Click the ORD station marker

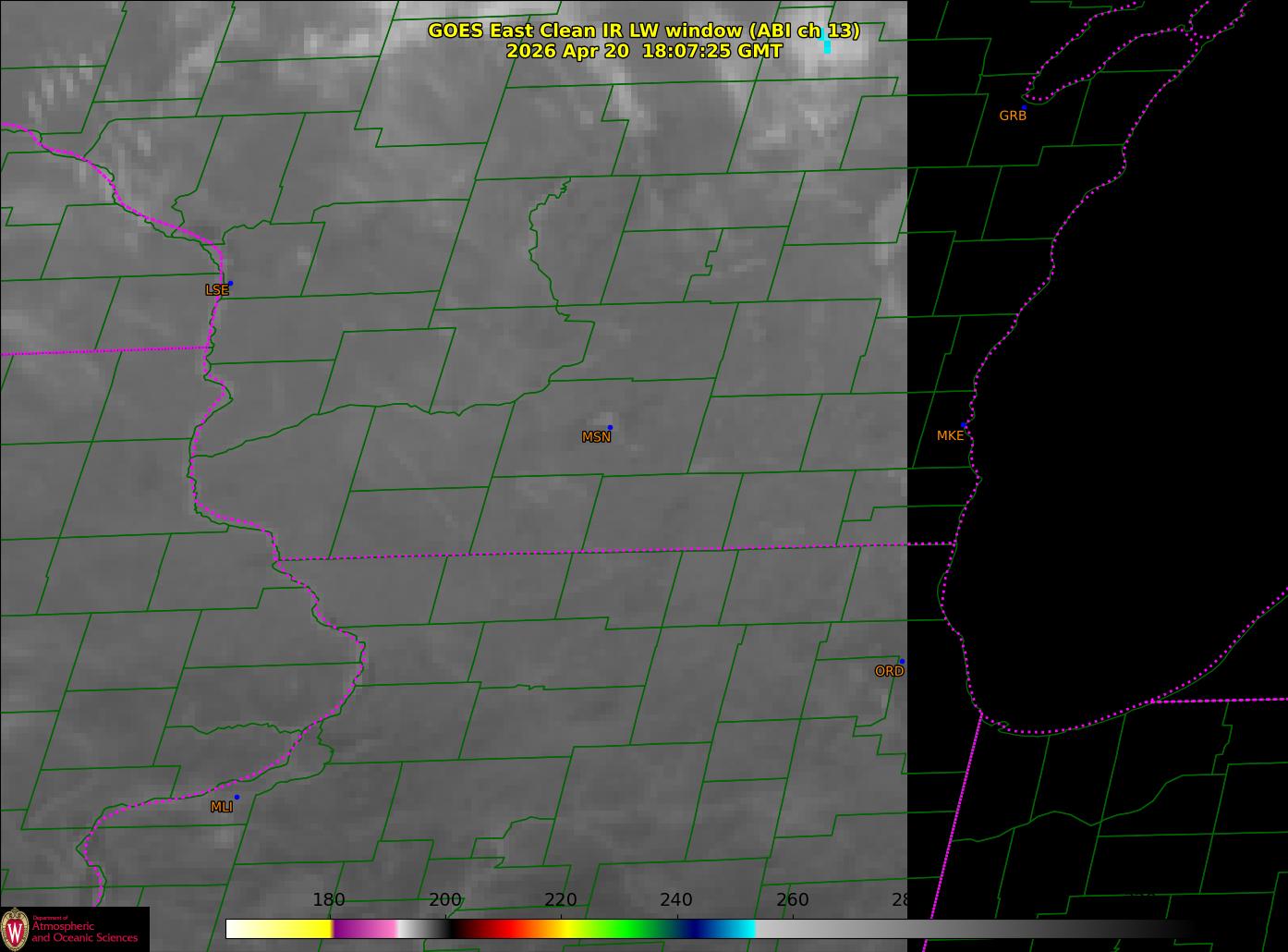pyautogui.click(x=902, y=662)
